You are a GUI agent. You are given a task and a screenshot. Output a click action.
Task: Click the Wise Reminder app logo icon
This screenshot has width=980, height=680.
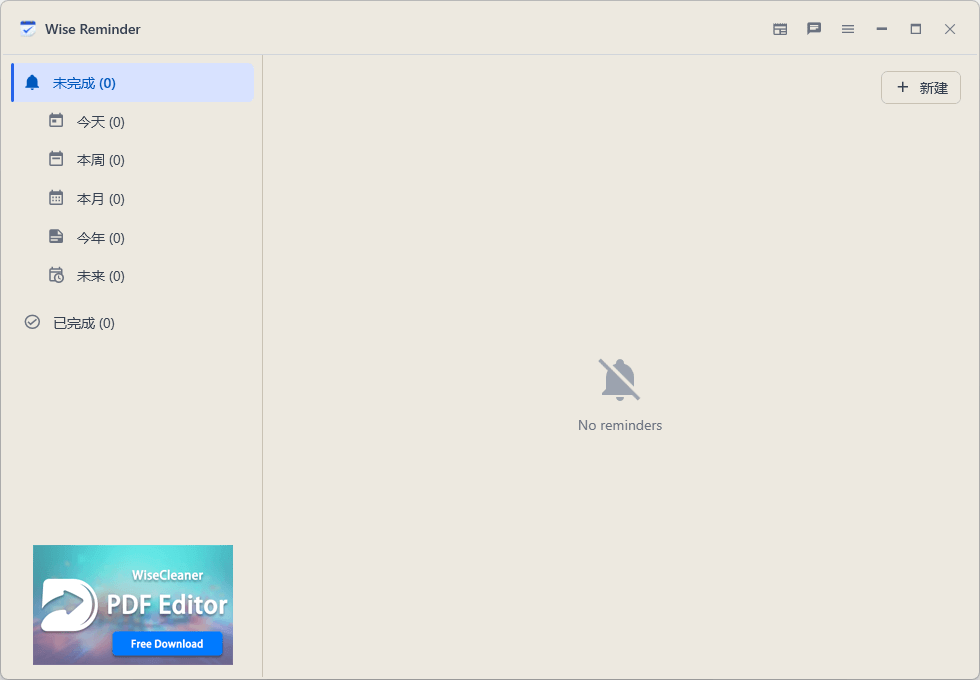click(28, 29)
